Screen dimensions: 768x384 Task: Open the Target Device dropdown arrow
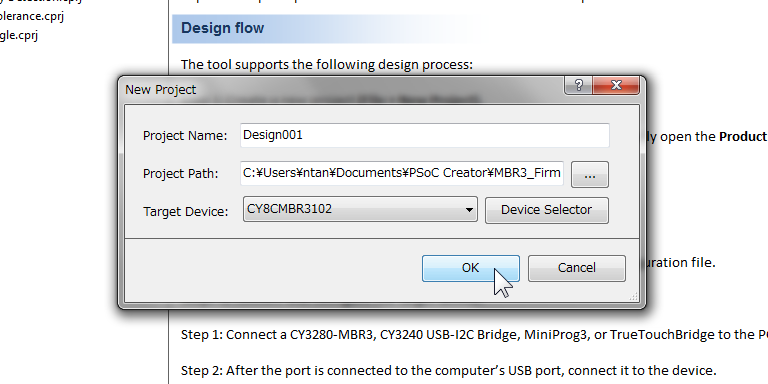(469, 210)
